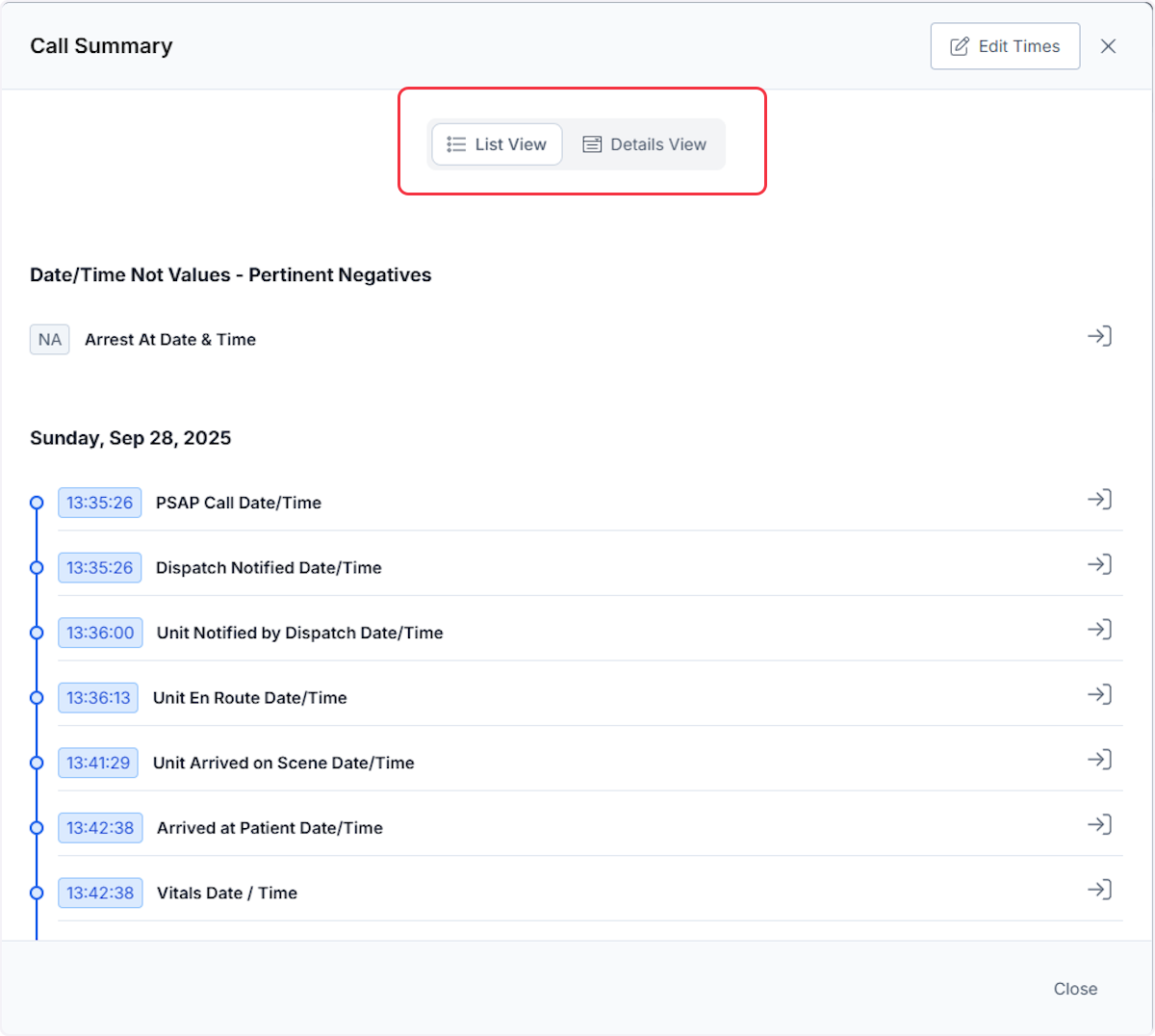This screenshot has height=1036, width=1155.
Task: Open Unit En Route Date/Time arrow icon
Action: (x=1099, y=694)
